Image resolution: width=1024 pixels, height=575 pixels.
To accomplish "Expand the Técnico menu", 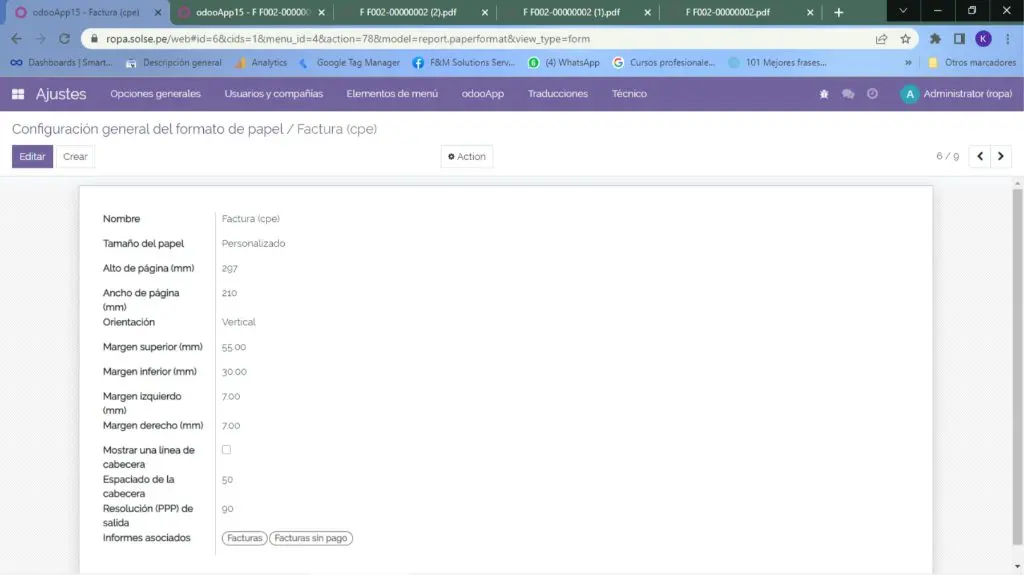I will click(x=629, y=94).
